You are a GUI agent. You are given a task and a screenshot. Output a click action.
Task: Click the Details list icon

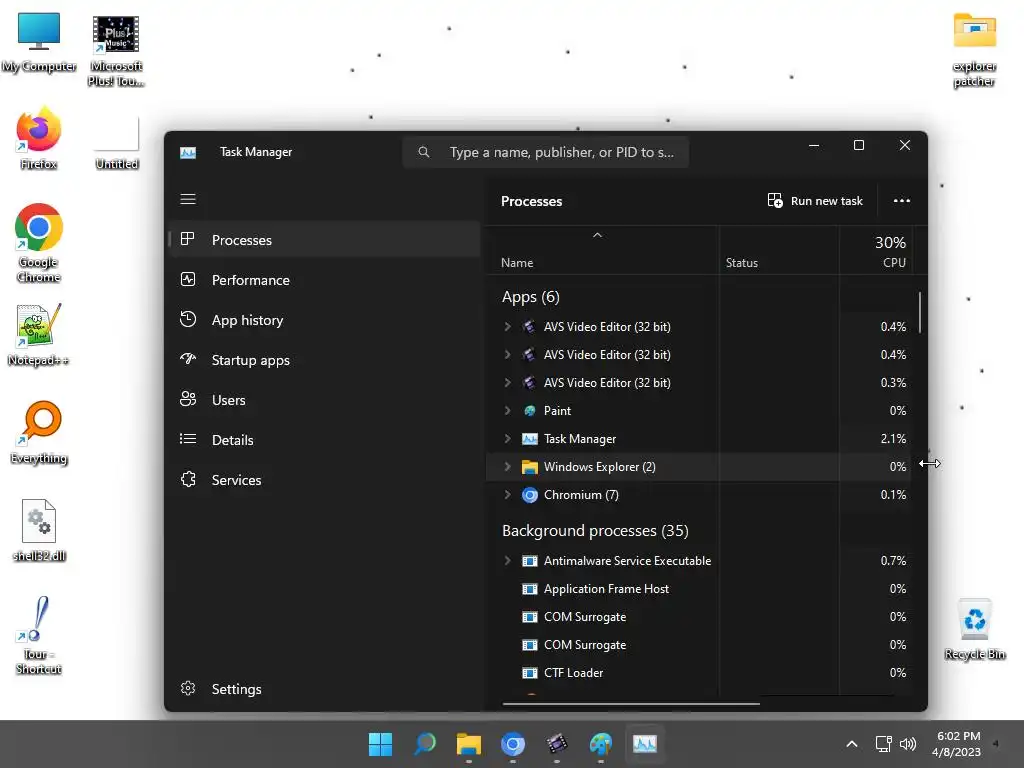[x=188, y=439]
